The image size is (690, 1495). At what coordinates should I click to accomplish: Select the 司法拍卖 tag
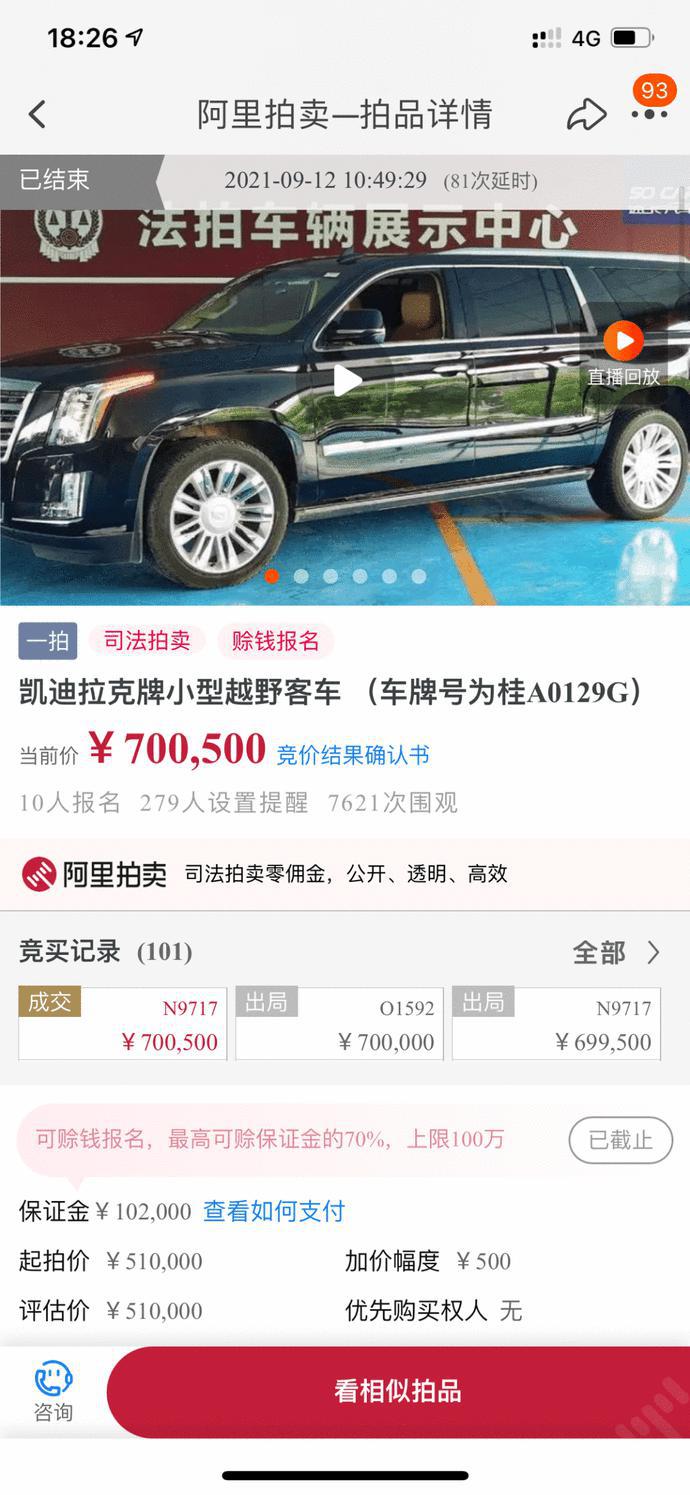[x=147, y=641]
